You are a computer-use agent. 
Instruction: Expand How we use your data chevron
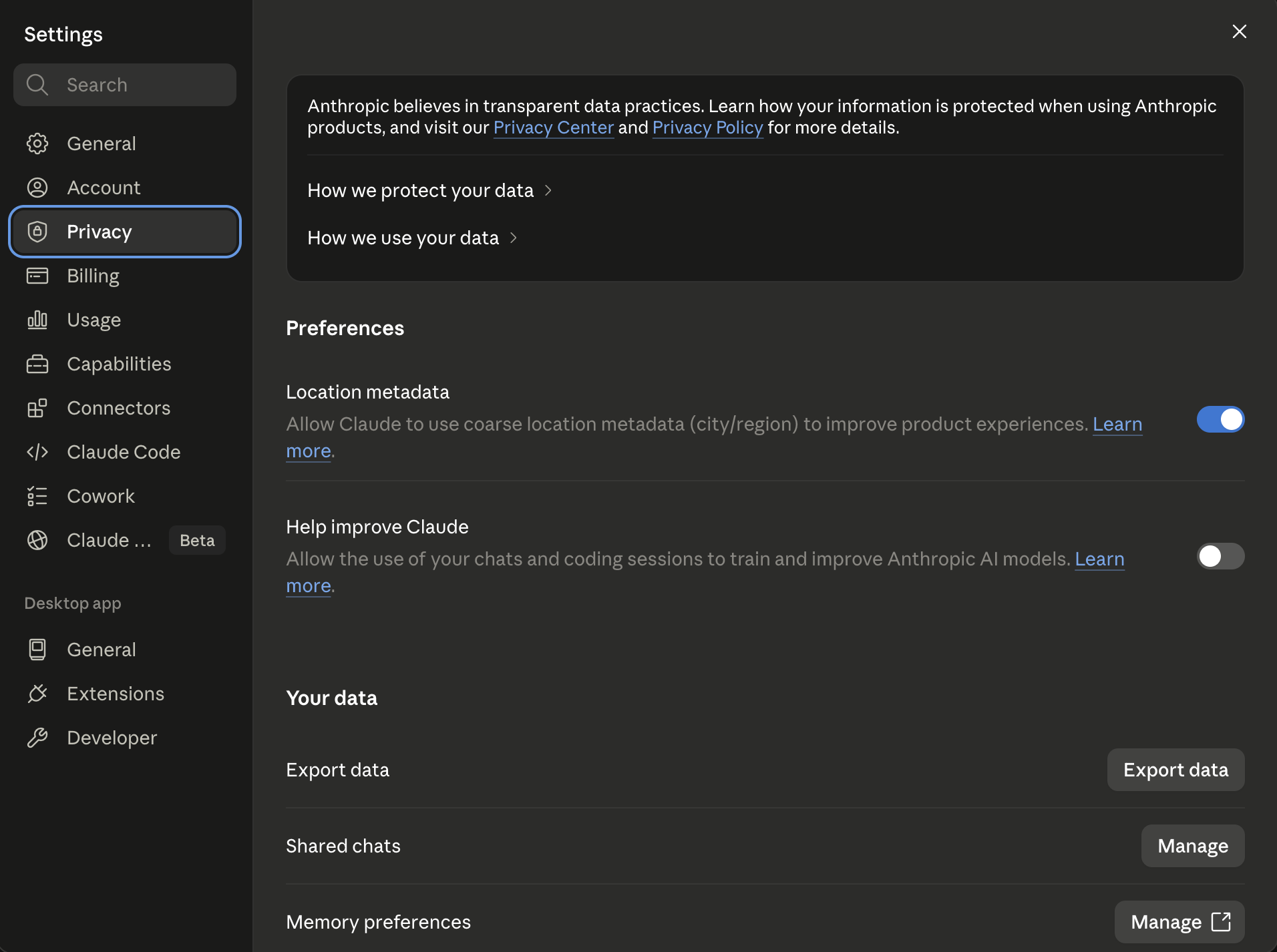tap(514, 238)
